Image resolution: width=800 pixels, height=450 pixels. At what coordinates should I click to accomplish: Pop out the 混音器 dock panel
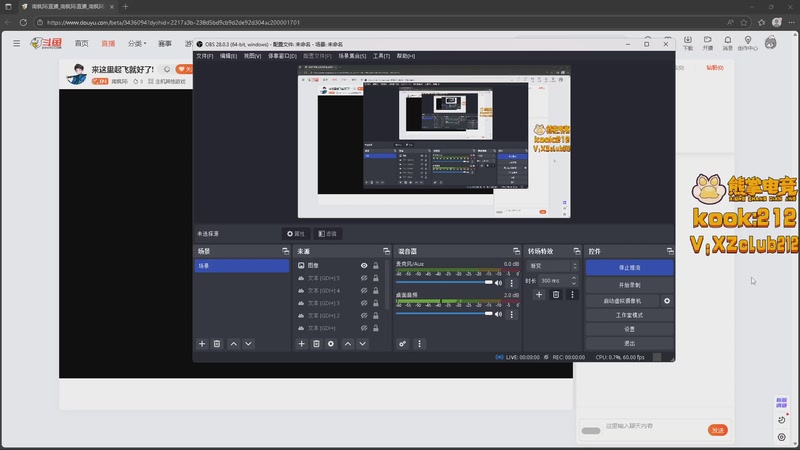point(516,251)
